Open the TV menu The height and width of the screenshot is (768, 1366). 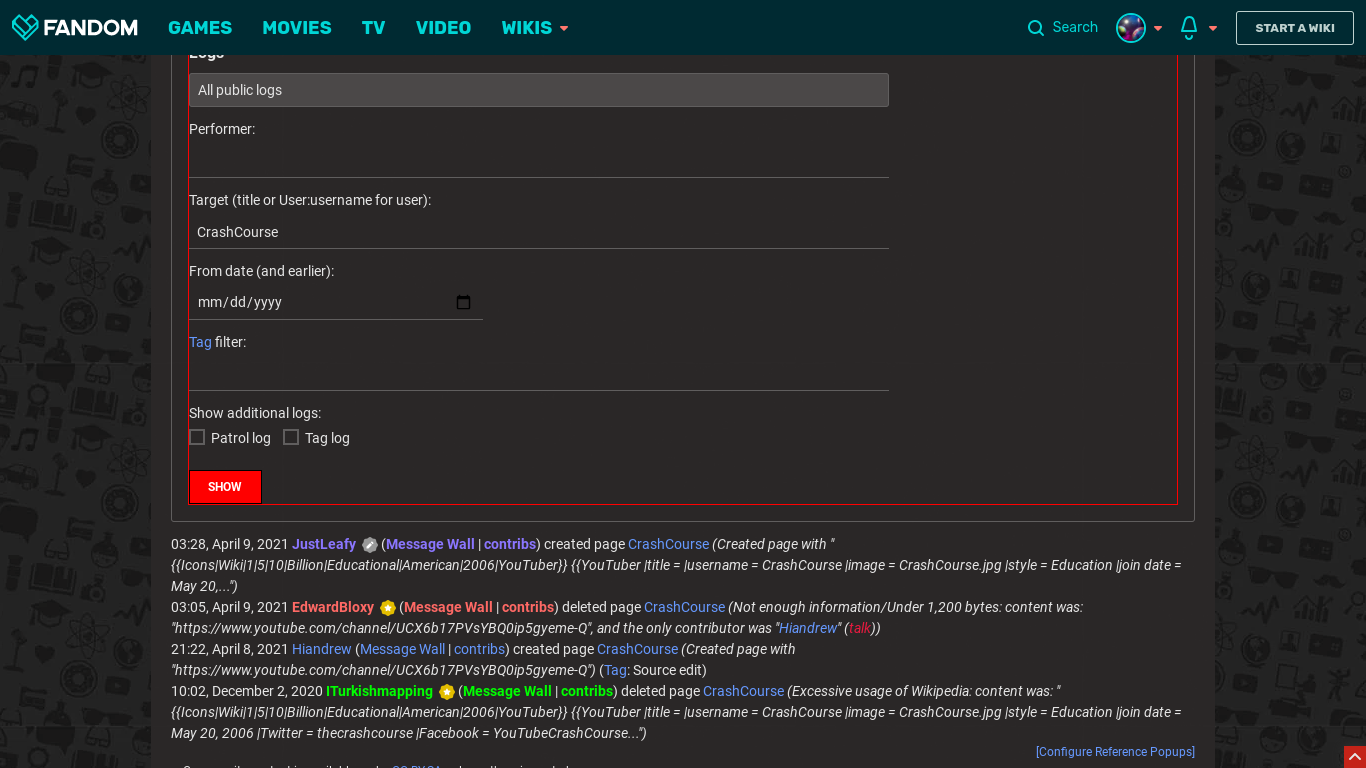(x=373, y=28)
